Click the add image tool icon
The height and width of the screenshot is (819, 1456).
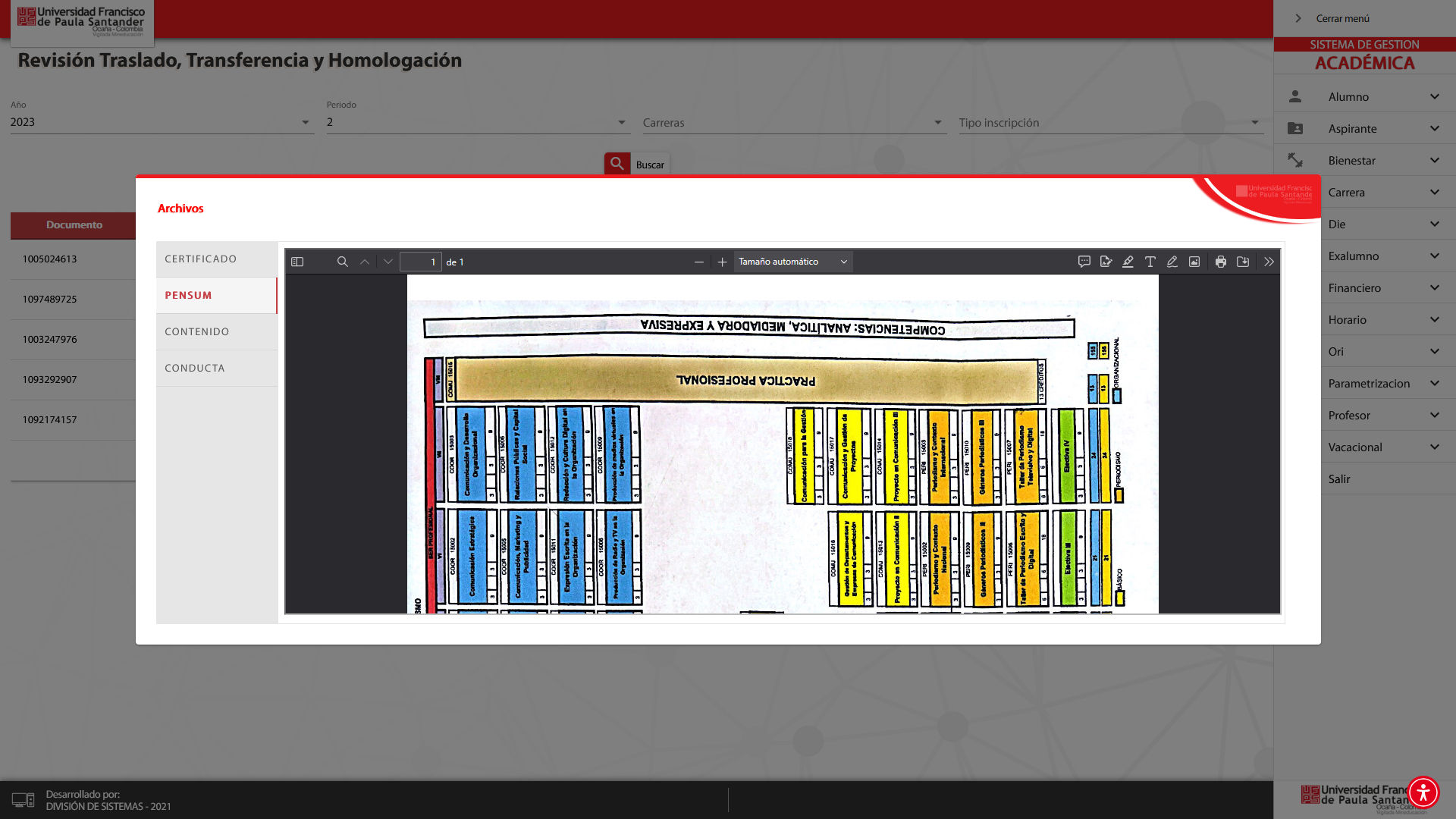click(x=1194, y=262)
